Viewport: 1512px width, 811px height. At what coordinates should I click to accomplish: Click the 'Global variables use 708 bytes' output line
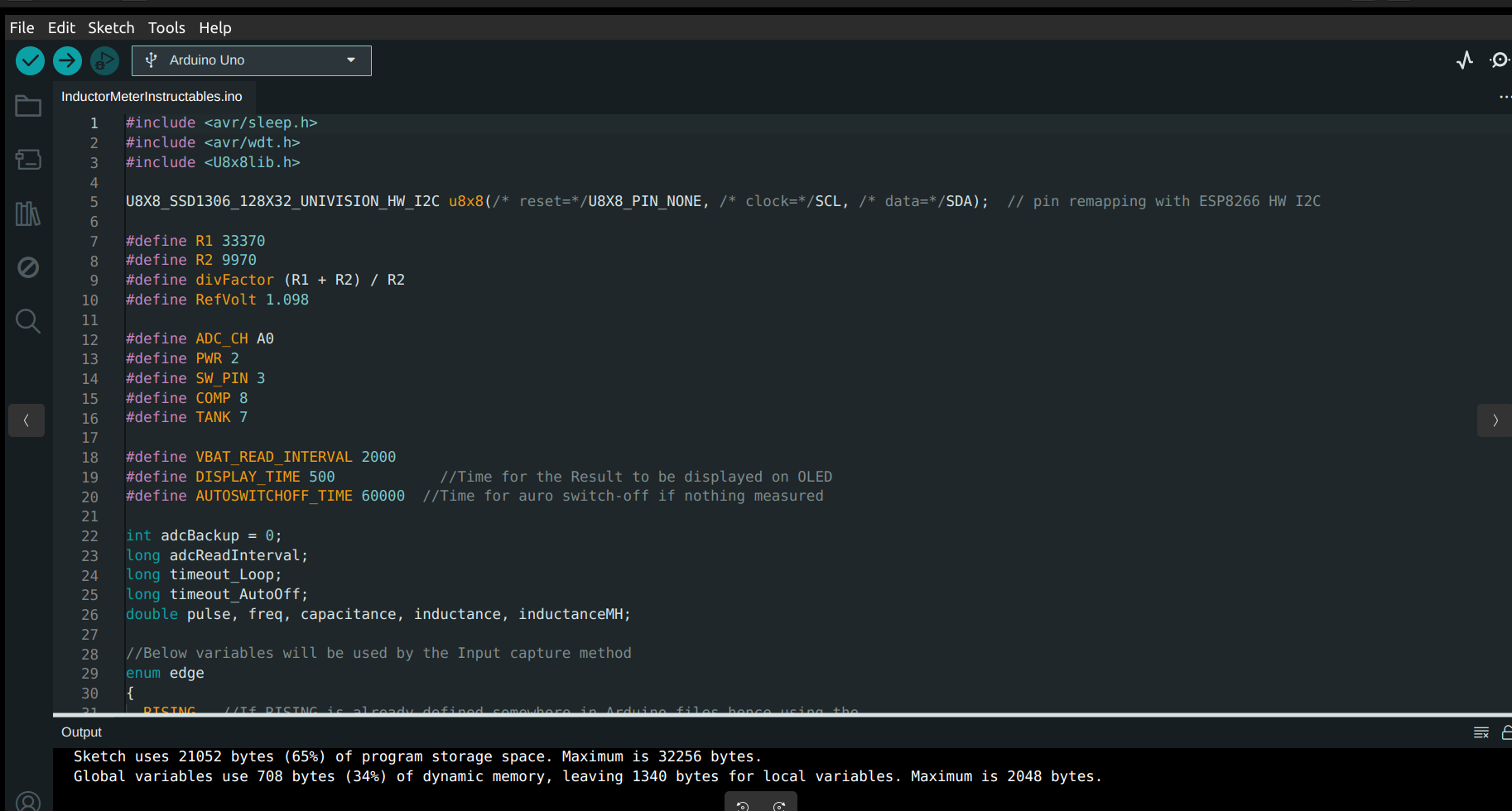588,776
